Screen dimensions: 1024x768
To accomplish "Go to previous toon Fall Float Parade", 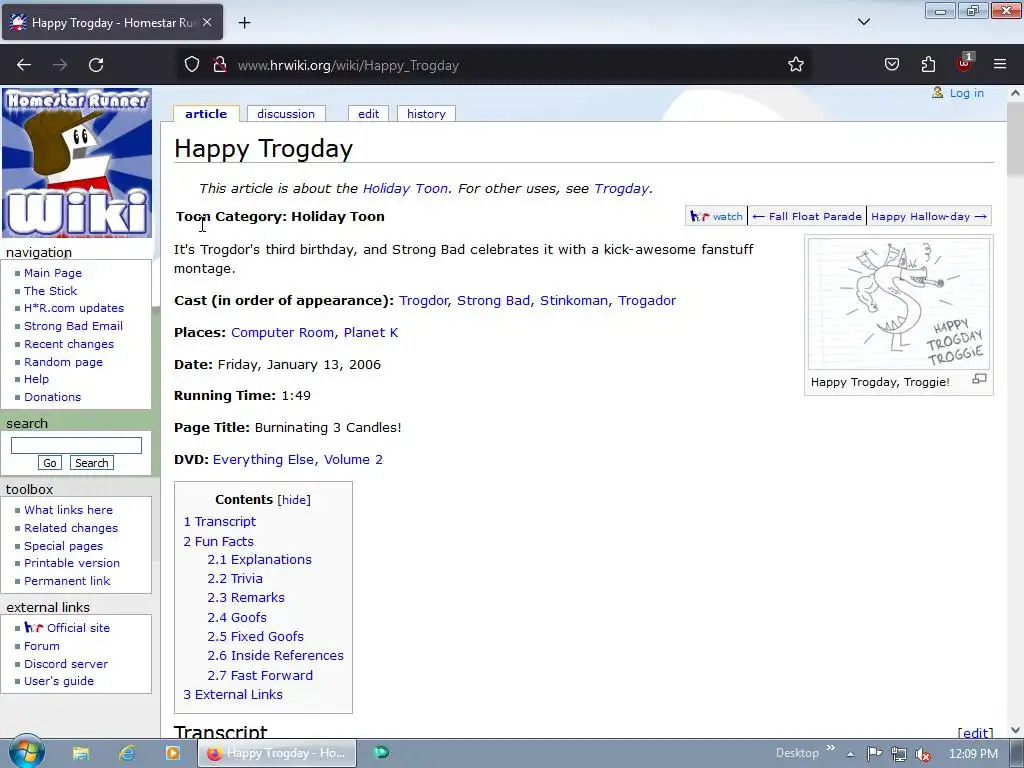I will tap(807, 216).
